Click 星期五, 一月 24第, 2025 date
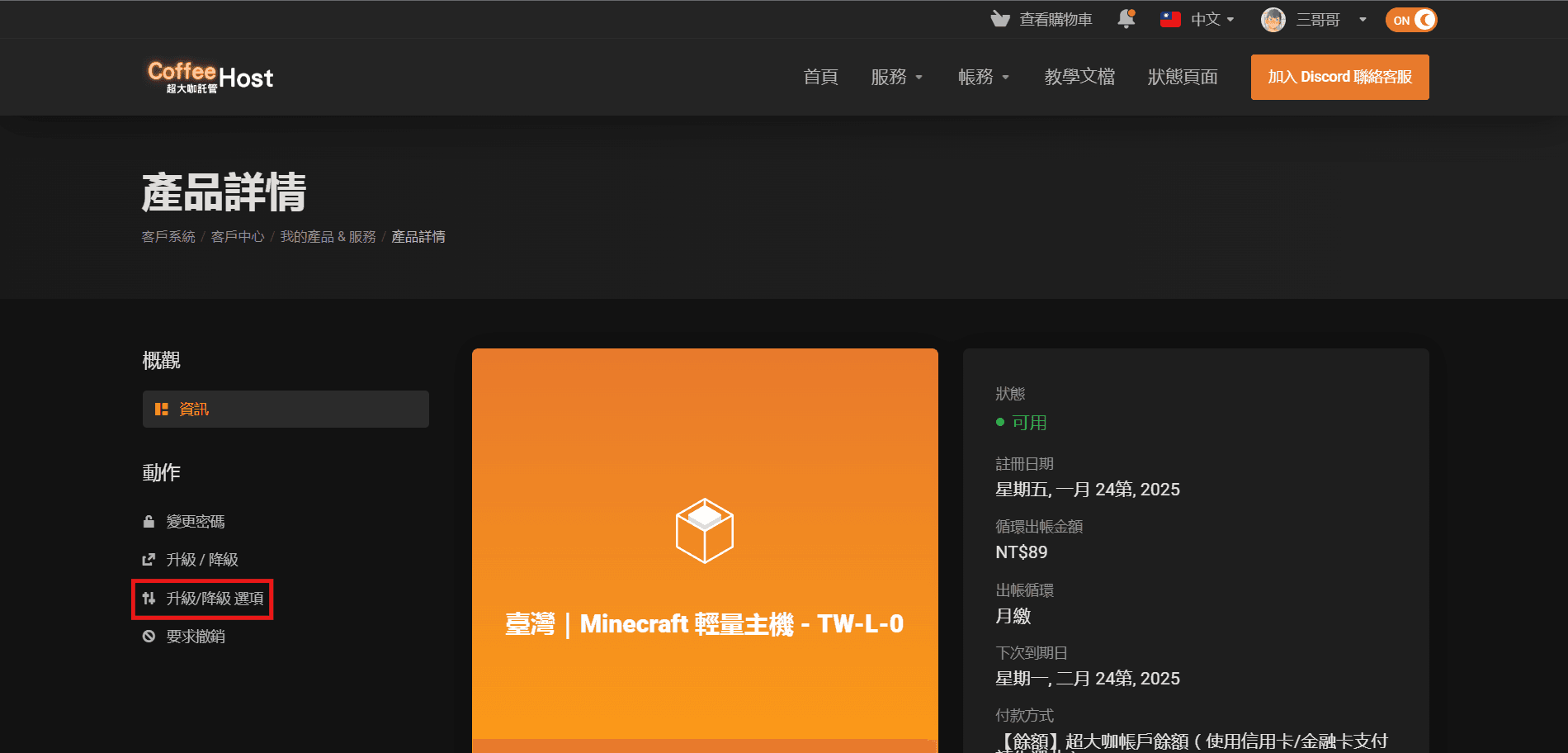 coord(1088,490)
